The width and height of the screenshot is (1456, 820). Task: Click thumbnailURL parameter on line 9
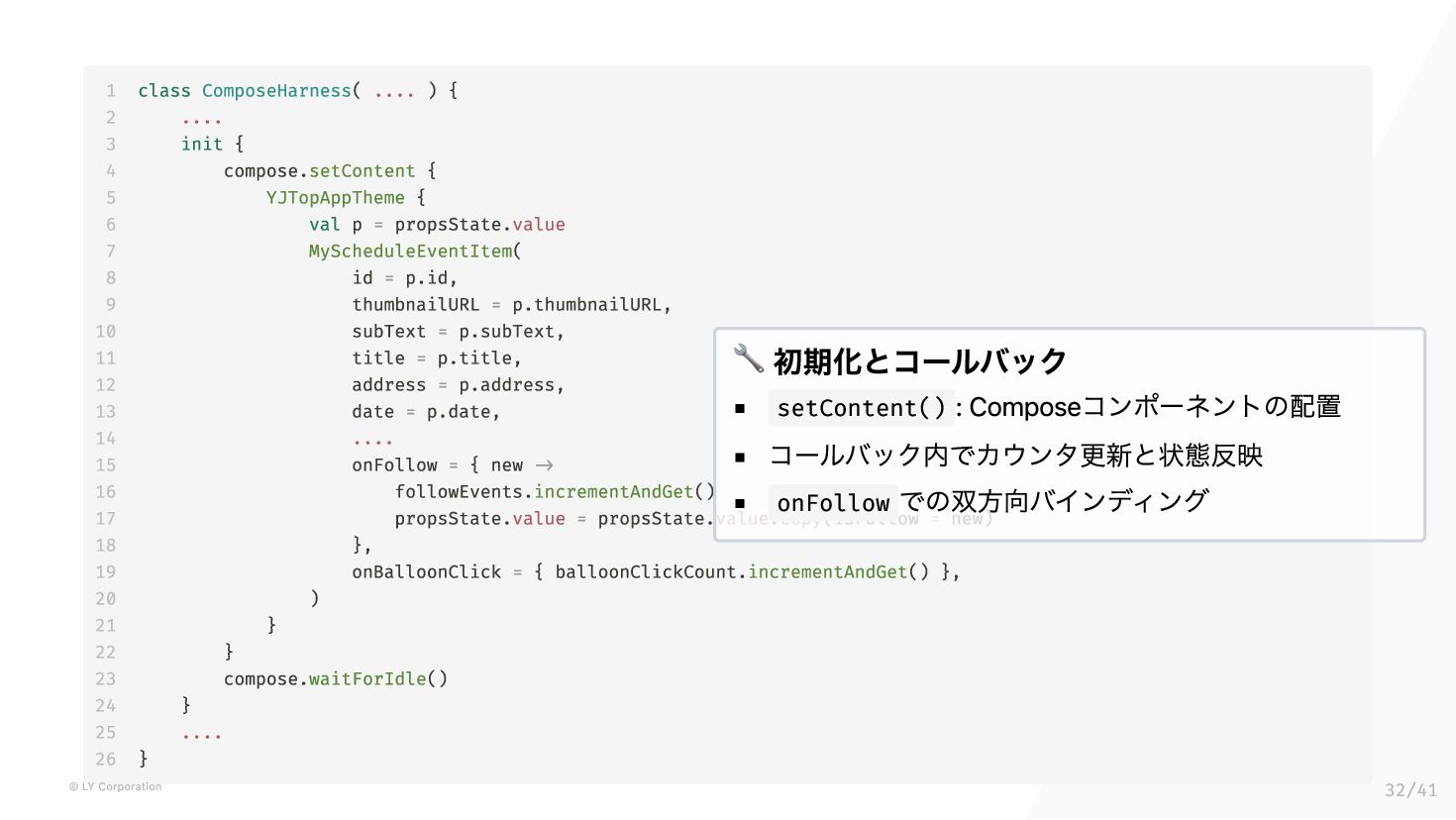point(416,305)
